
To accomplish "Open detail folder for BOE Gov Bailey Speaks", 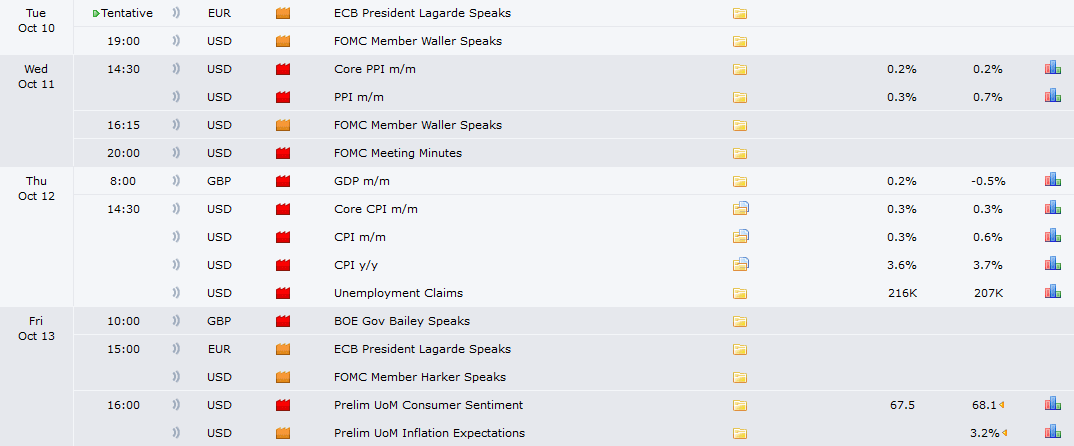I will coord(740,321).
